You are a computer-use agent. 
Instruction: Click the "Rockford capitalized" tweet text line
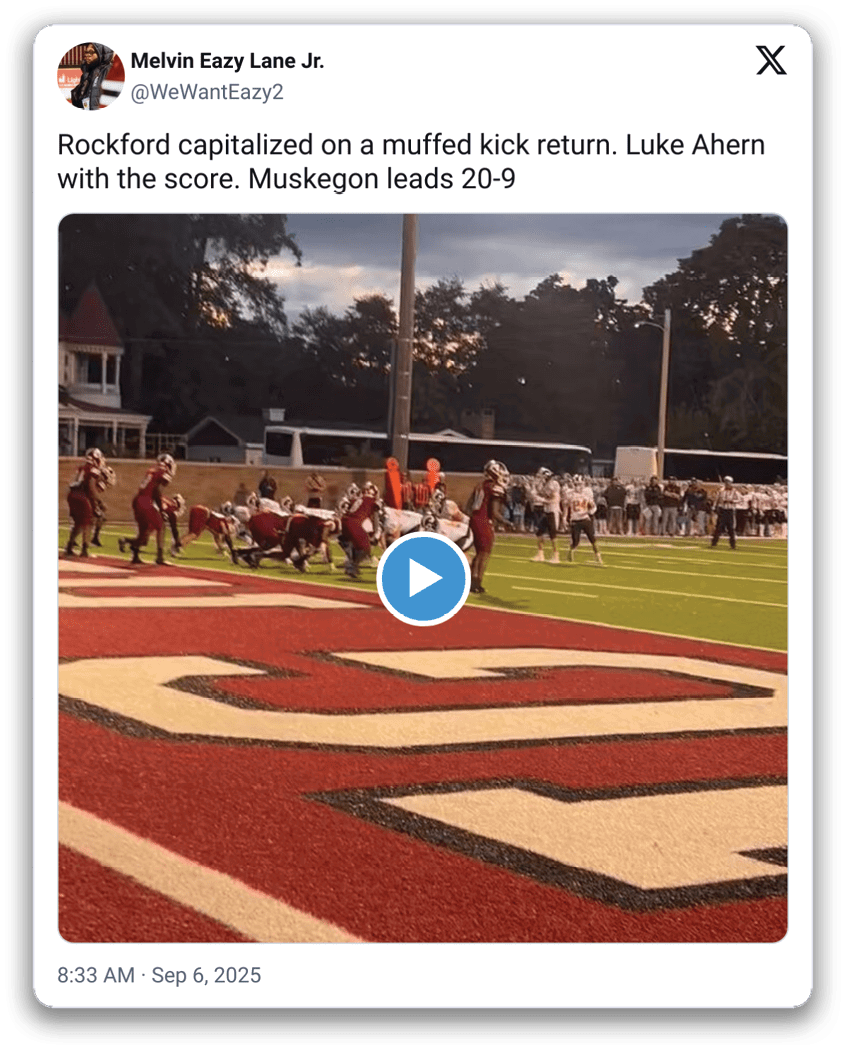(411, 145)
